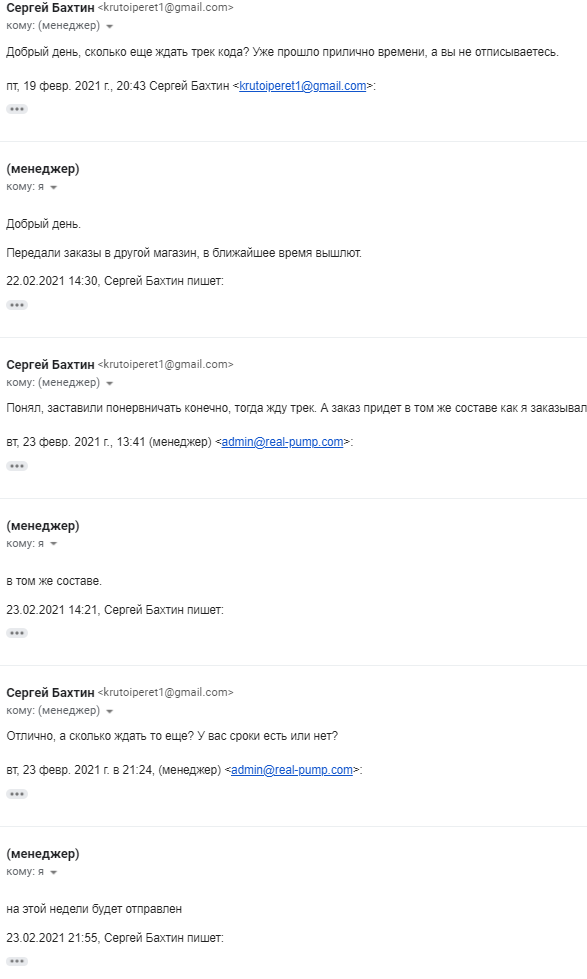Viewport: 587px width, 979px height.
Task: Open the admin@real-pump.com link in the 21:24 line
Action: (x=292, y=770)
